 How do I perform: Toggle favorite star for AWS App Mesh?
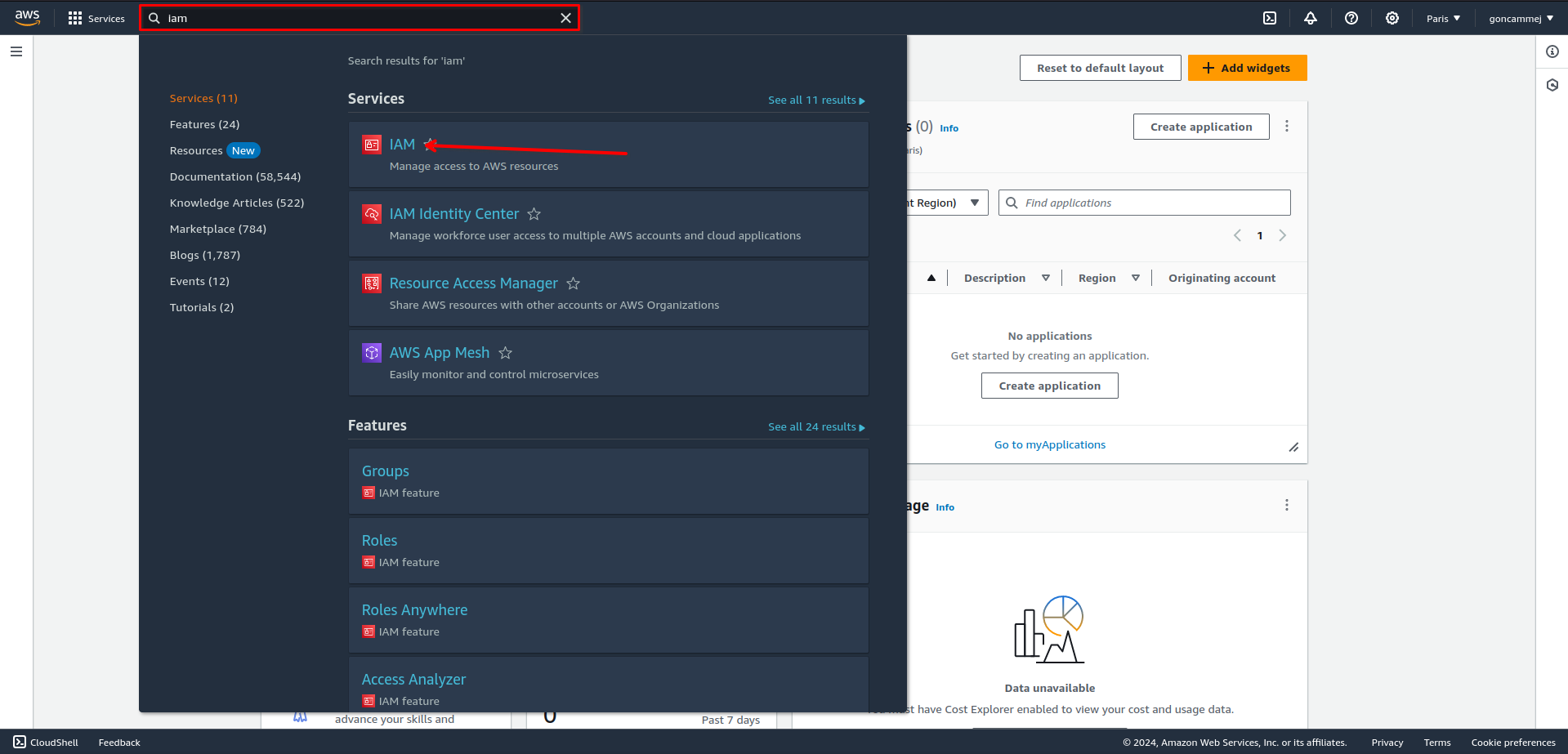tap(506, 353)
